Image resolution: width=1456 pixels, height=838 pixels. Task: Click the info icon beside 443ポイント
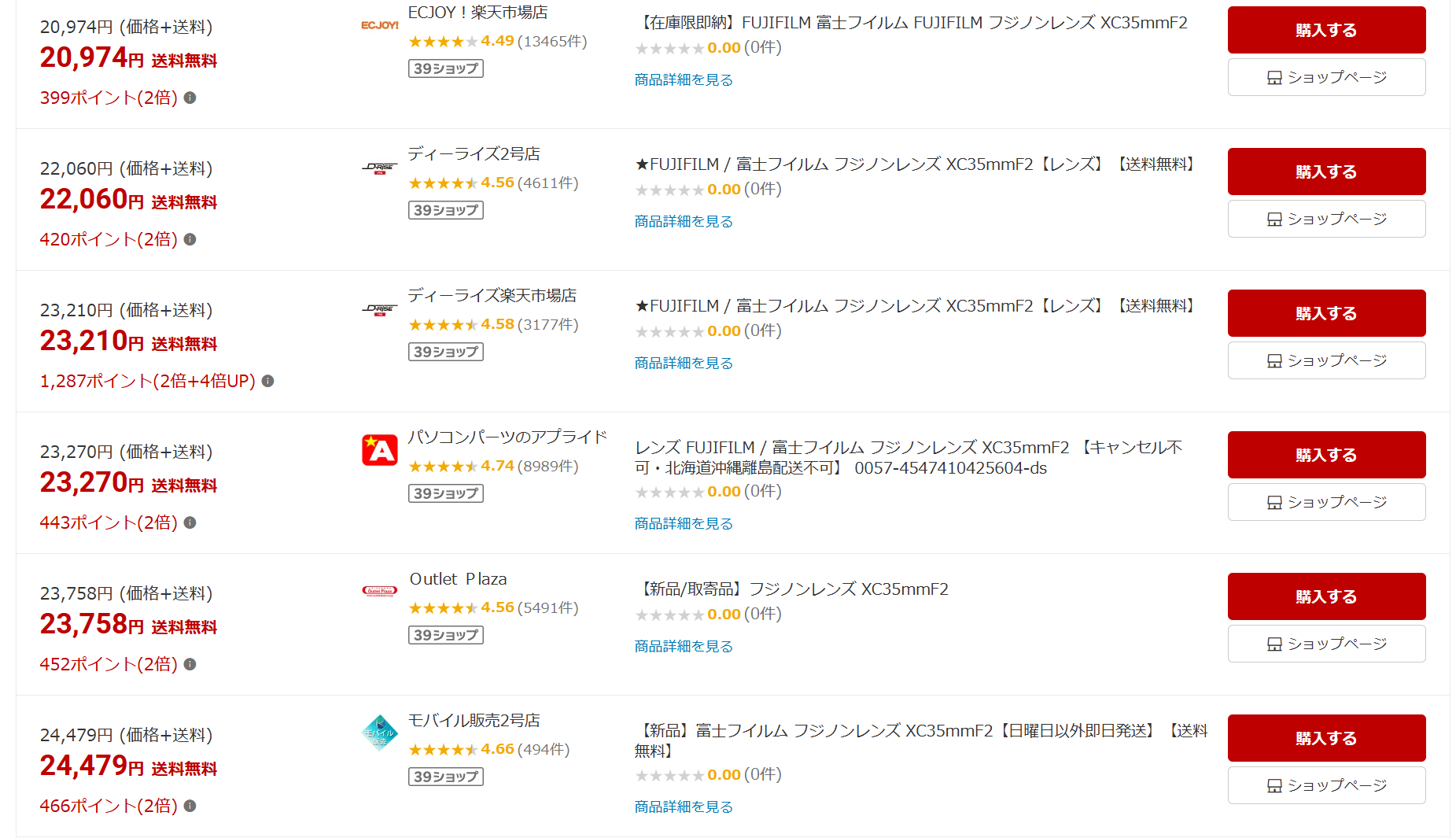(x=190, y=522)
